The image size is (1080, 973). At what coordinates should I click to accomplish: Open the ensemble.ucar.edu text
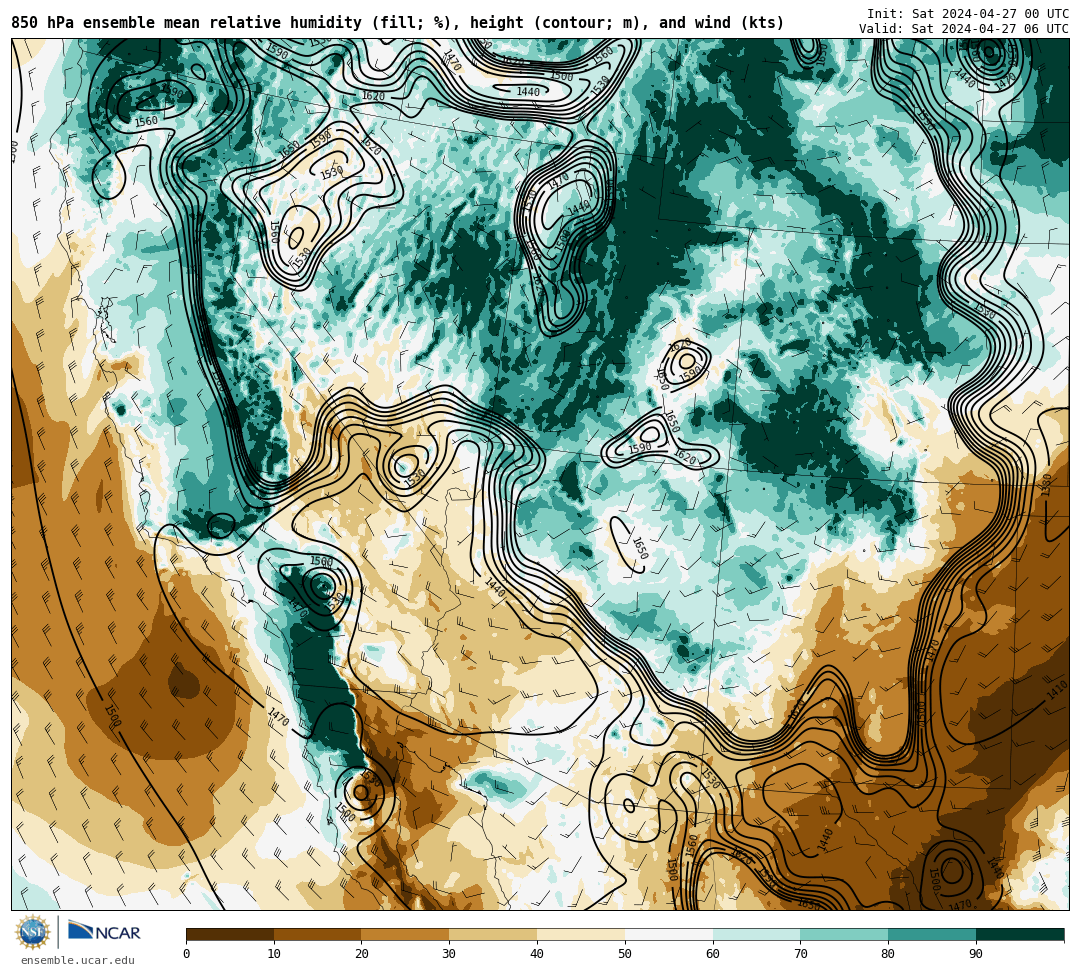click(x=77, y=960)
